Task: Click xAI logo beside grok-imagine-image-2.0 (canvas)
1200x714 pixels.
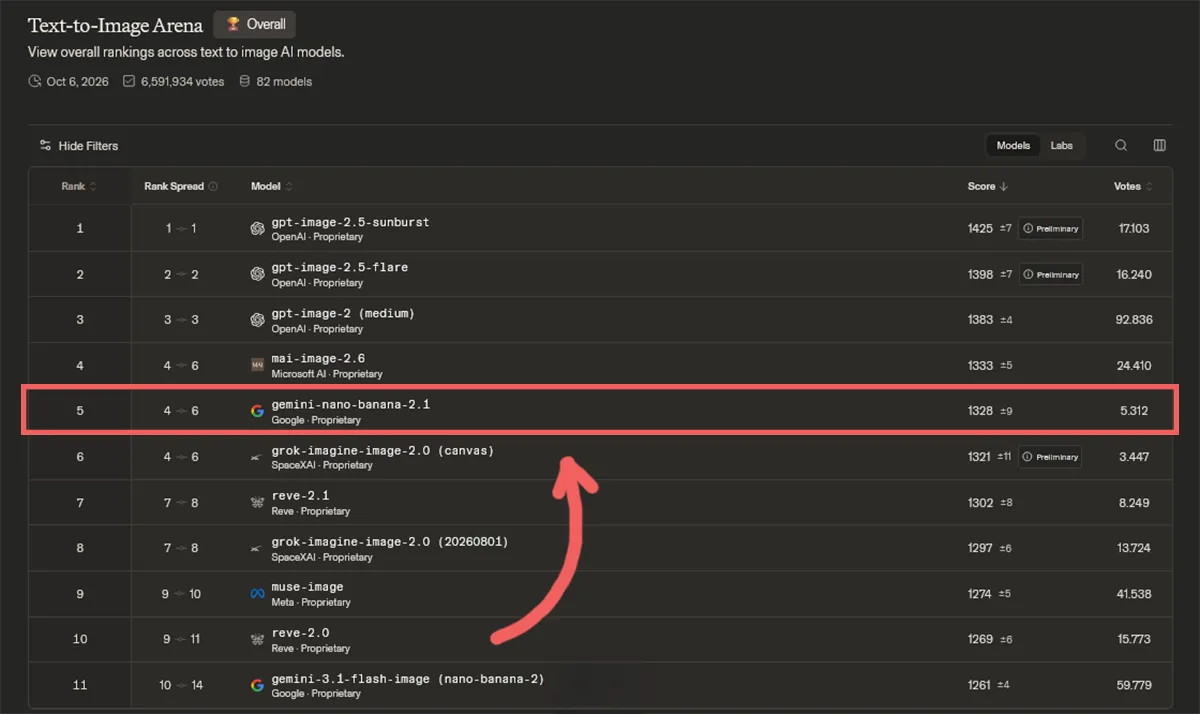Action: (x=257, y=457)
